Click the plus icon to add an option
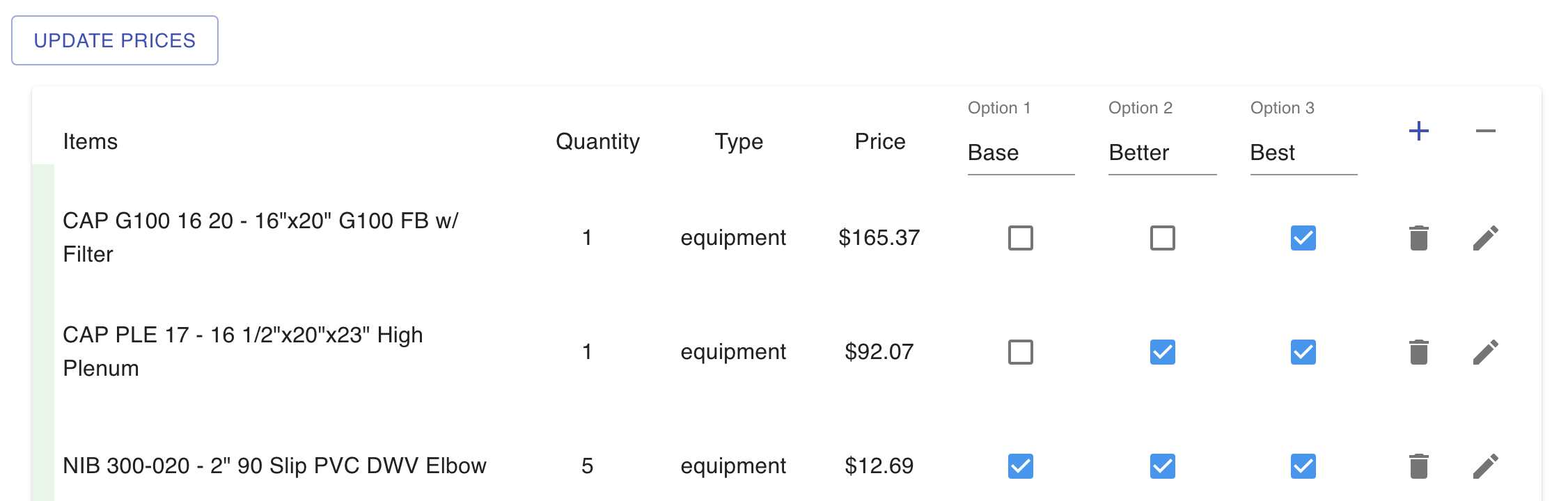1568x501 pixels. click(1418, 131)
